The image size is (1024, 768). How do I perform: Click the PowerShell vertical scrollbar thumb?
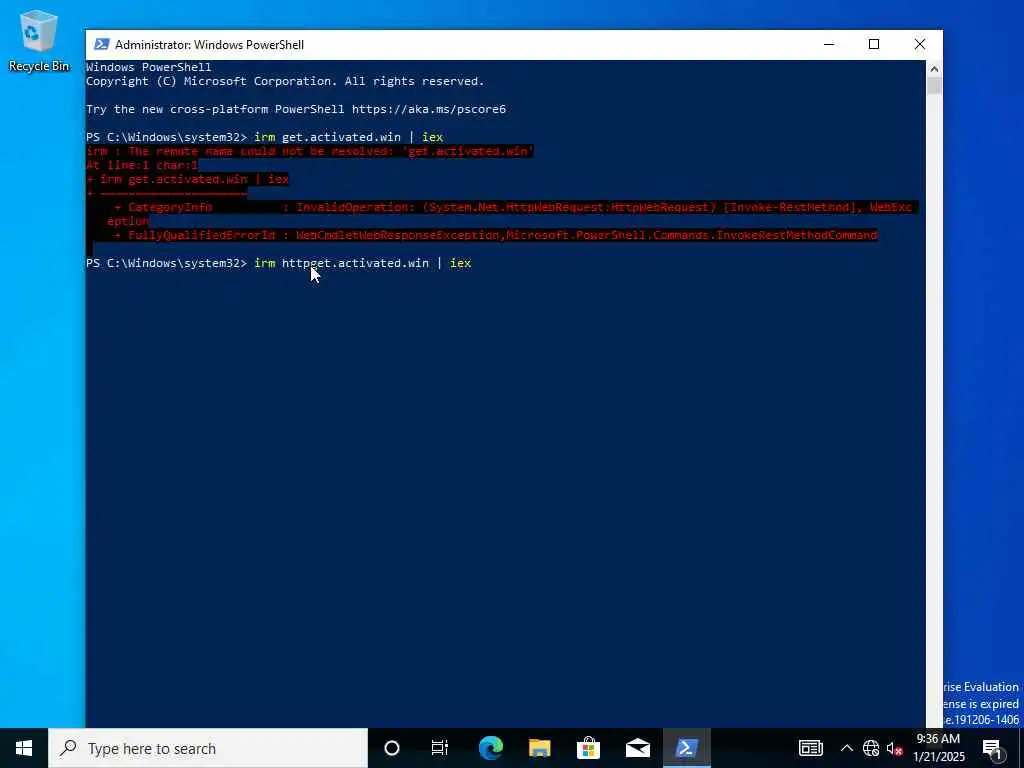934,86
